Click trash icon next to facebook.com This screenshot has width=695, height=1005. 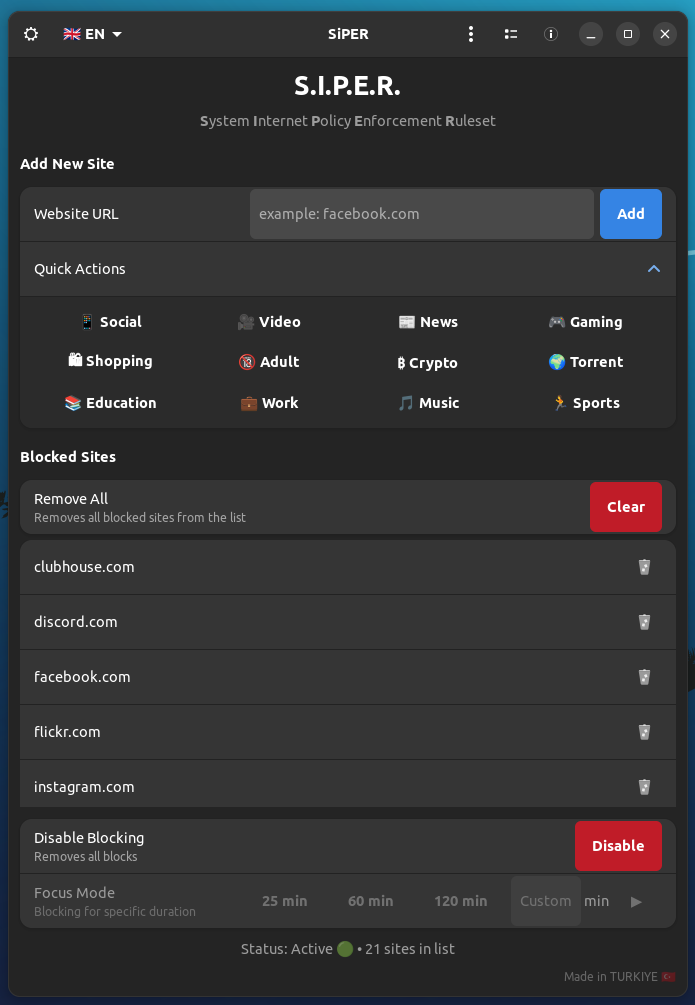644,677
